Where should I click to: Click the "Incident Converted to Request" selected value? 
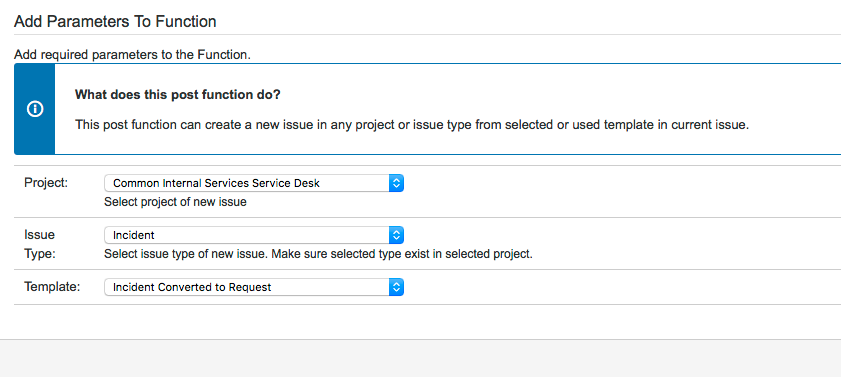[x=192, y=287]
